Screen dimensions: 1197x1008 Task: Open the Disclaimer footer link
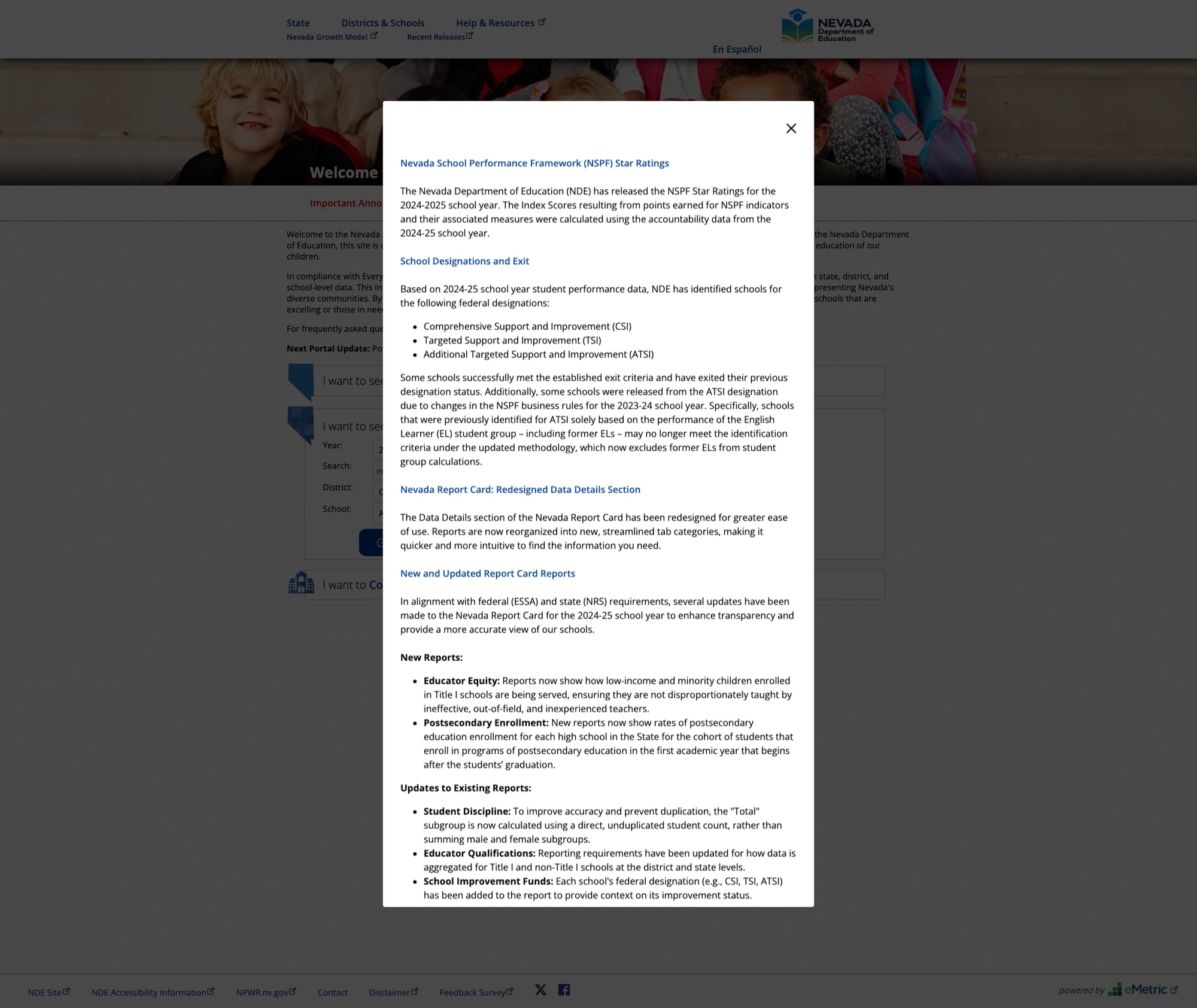click(389, 992)
